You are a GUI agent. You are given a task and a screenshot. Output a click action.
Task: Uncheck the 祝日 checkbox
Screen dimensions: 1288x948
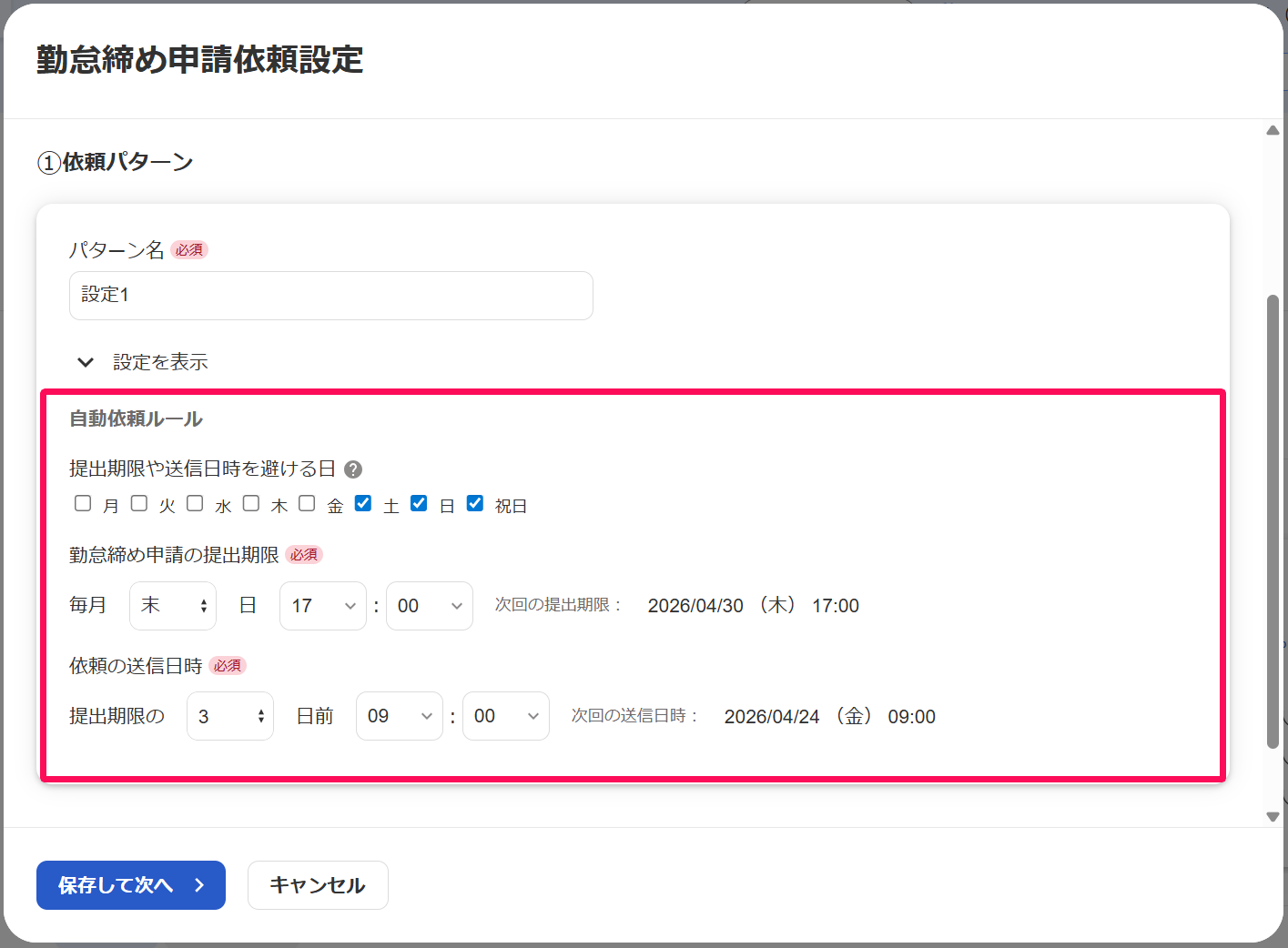click(475, 503)
